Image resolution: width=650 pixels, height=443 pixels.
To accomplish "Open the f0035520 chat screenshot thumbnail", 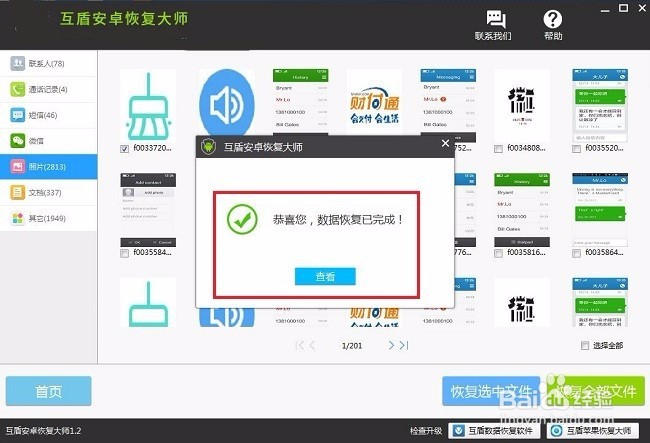I will [600, 106].
